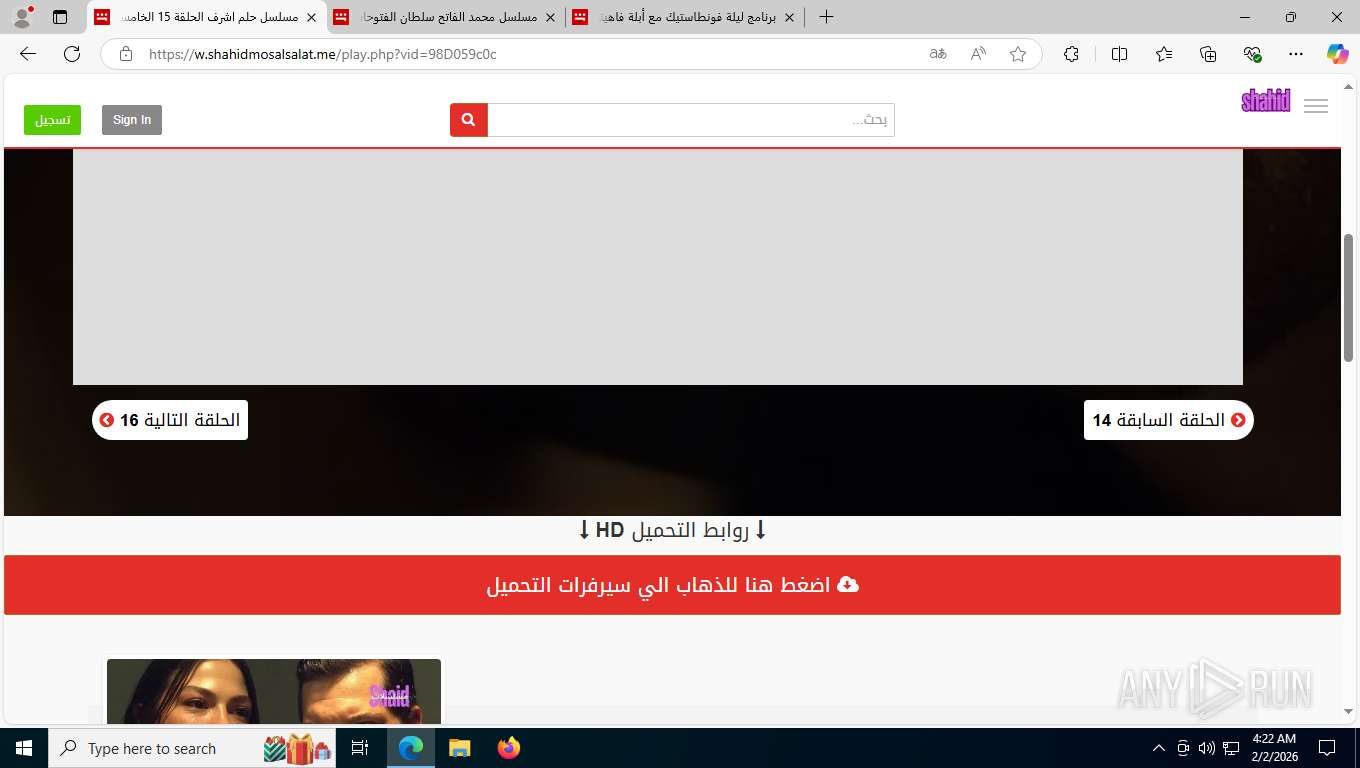This screenshot has width=1360, height=768.
Task: Refresh the page with reload icon
Action: pyautogui.click(x=72, y=54)
